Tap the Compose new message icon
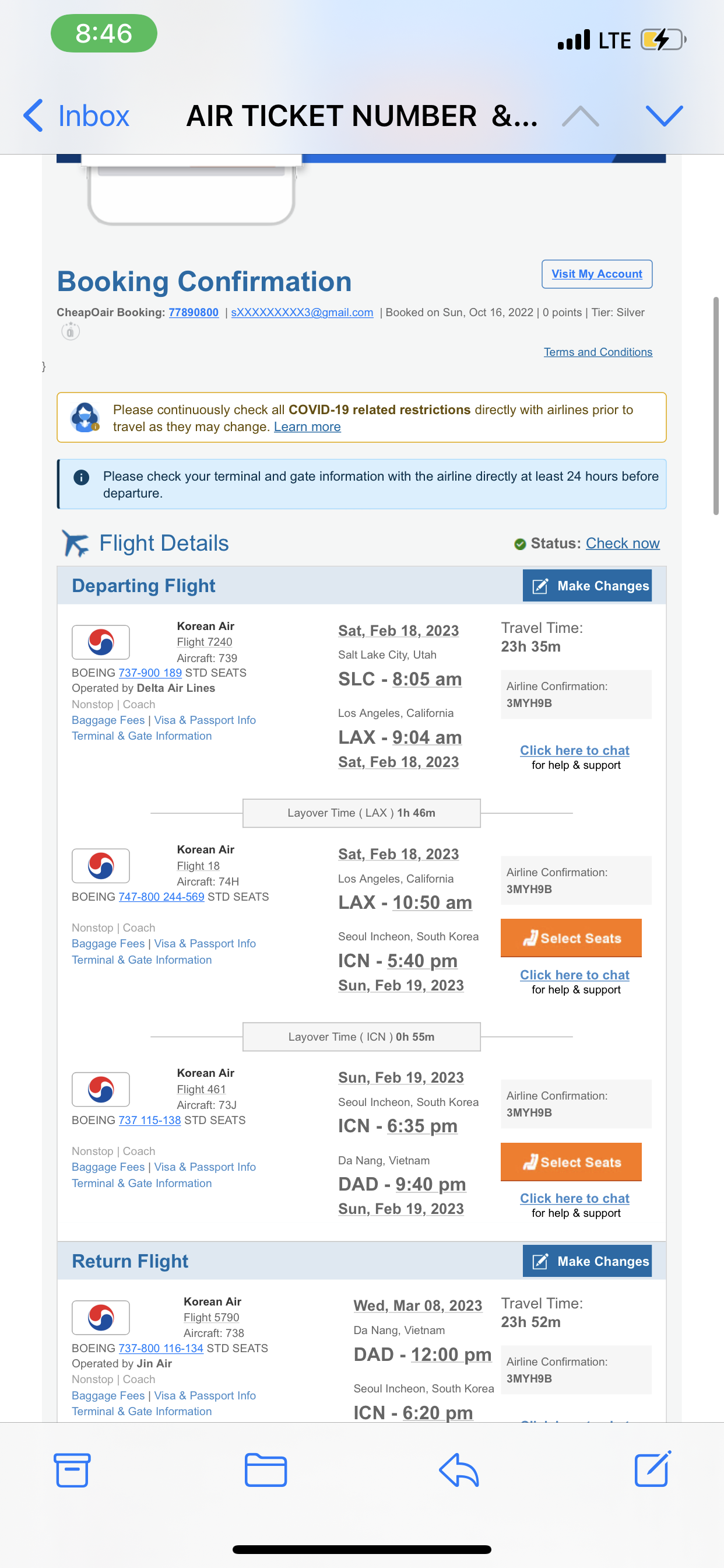Screen dimensions: 724x1568 point(652,1469)
